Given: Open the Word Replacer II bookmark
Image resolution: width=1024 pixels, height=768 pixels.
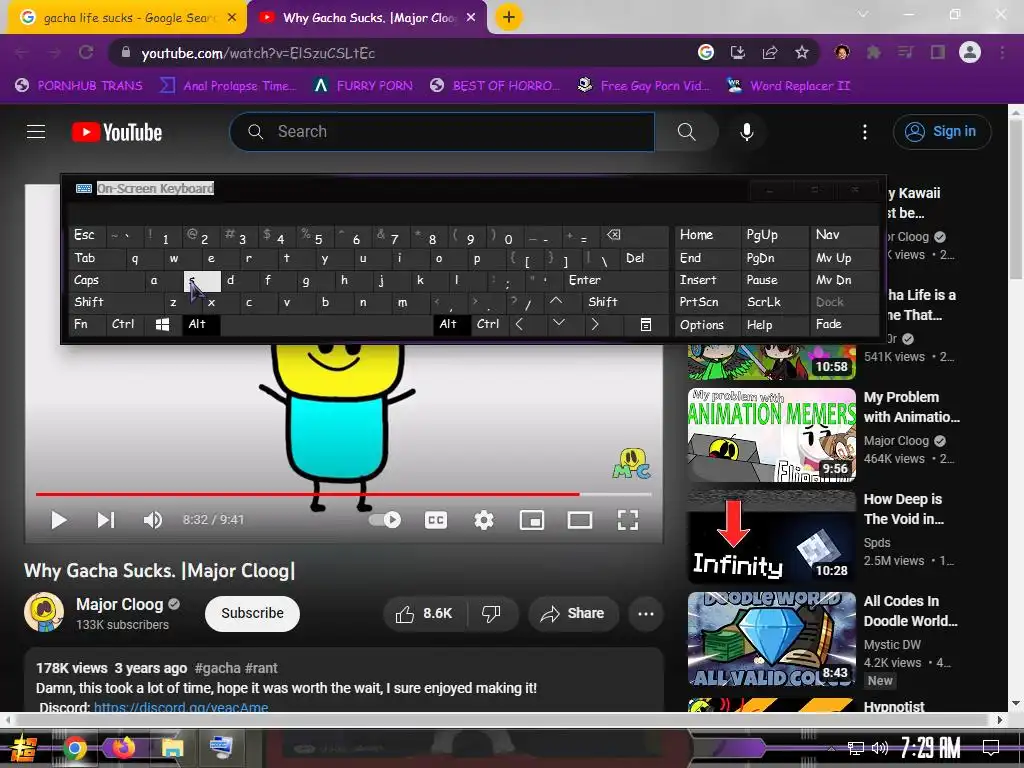Looking at the screenshot, I should (x=788, y=86).
